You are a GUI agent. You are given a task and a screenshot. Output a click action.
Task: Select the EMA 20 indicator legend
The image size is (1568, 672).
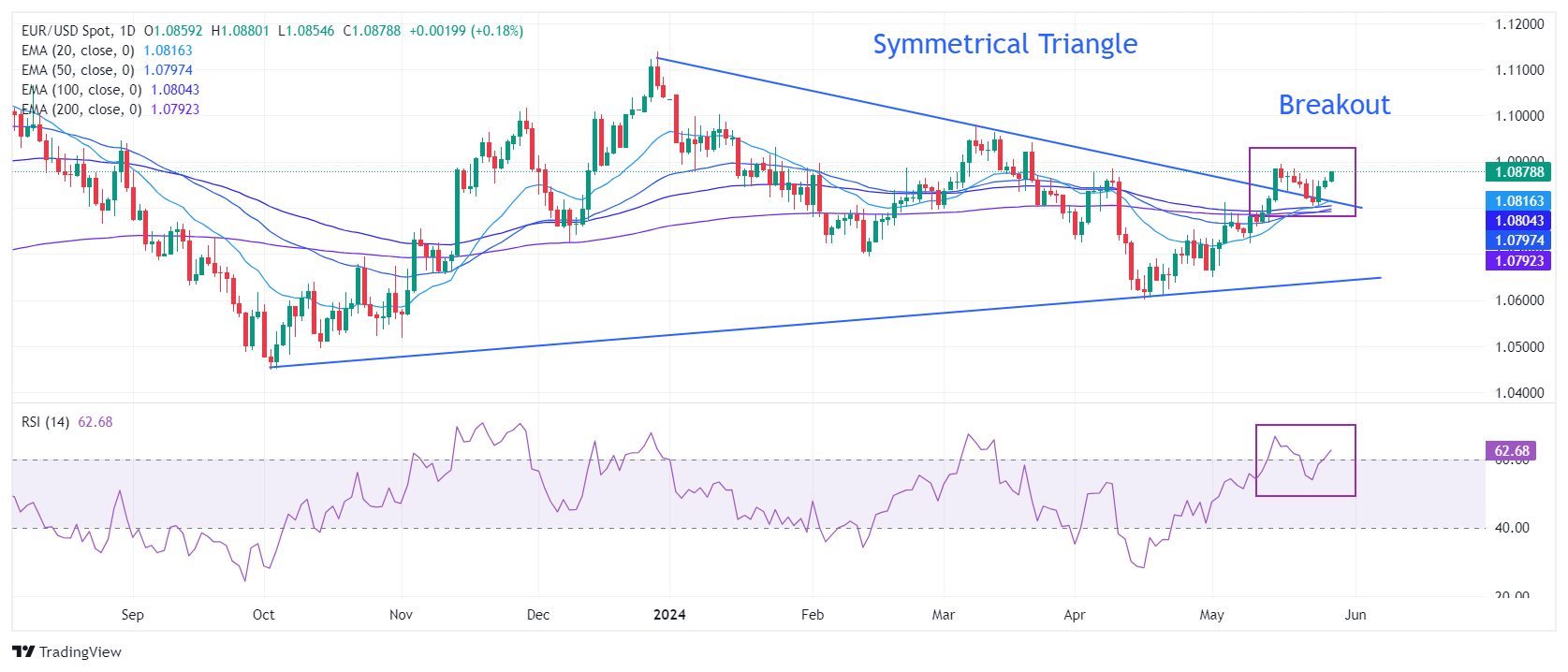(x=78, y=51)
